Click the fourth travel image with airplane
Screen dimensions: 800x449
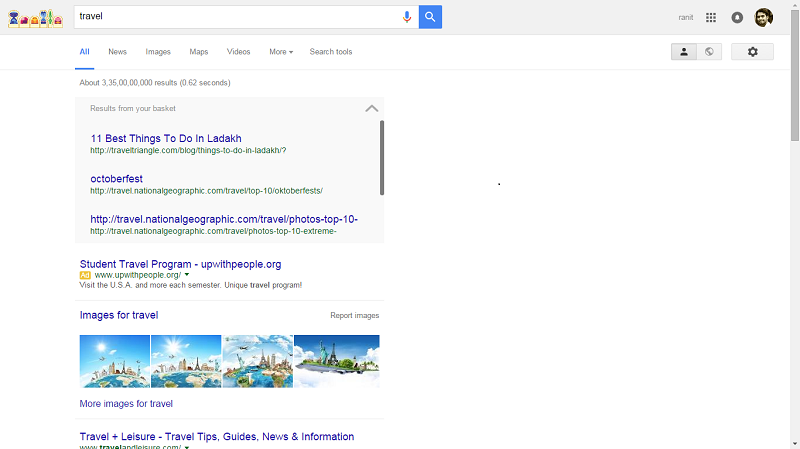[337, 361]
